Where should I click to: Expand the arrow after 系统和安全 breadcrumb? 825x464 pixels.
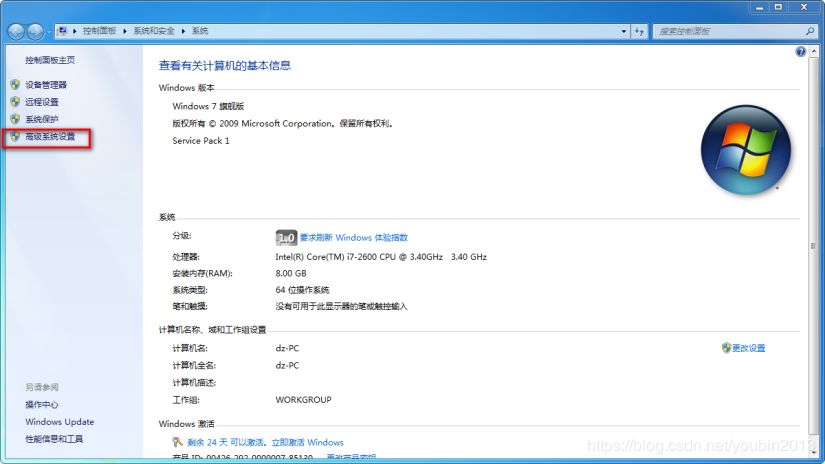tap(183, 31)
